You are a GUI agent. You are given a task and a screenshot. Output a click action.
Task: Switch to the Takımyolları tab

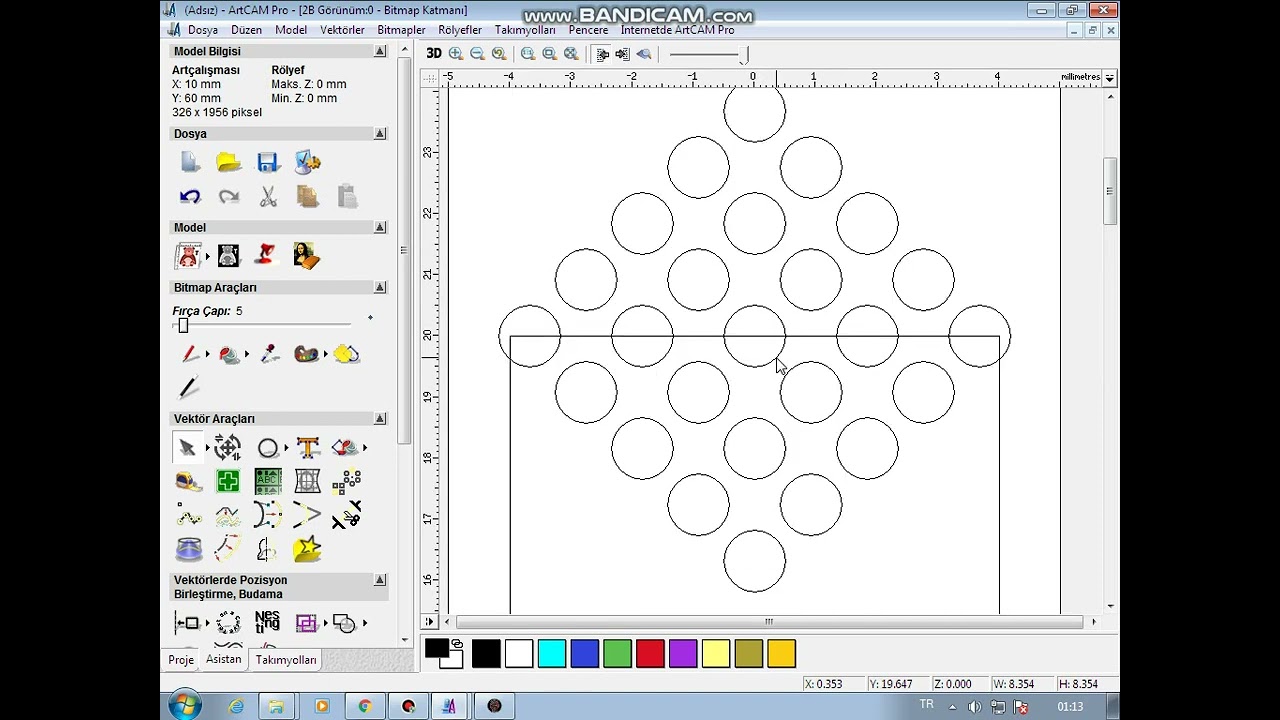[286, 660]
